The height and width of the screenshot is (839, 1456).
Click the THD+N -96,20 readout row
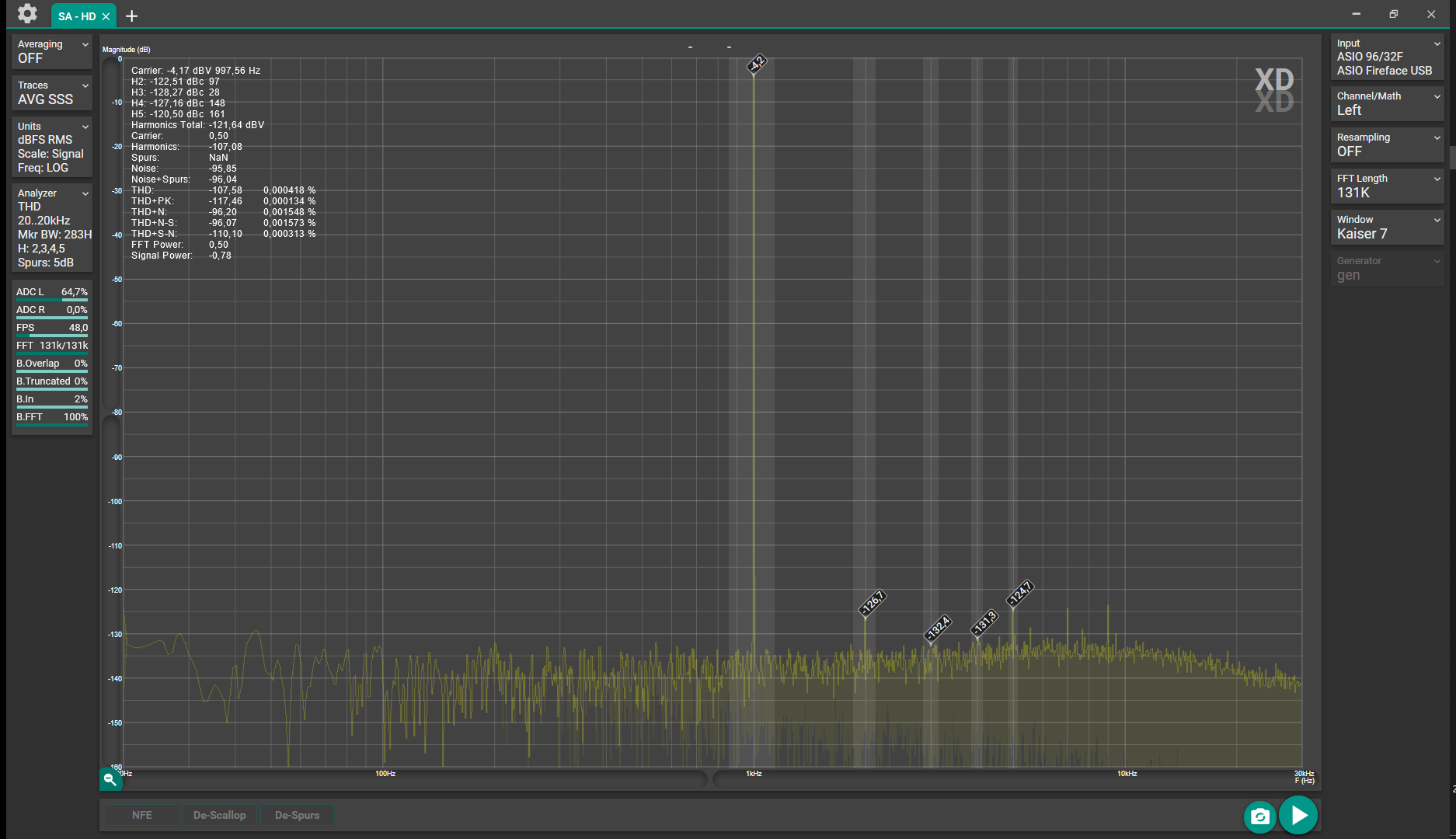pos(224,212)
